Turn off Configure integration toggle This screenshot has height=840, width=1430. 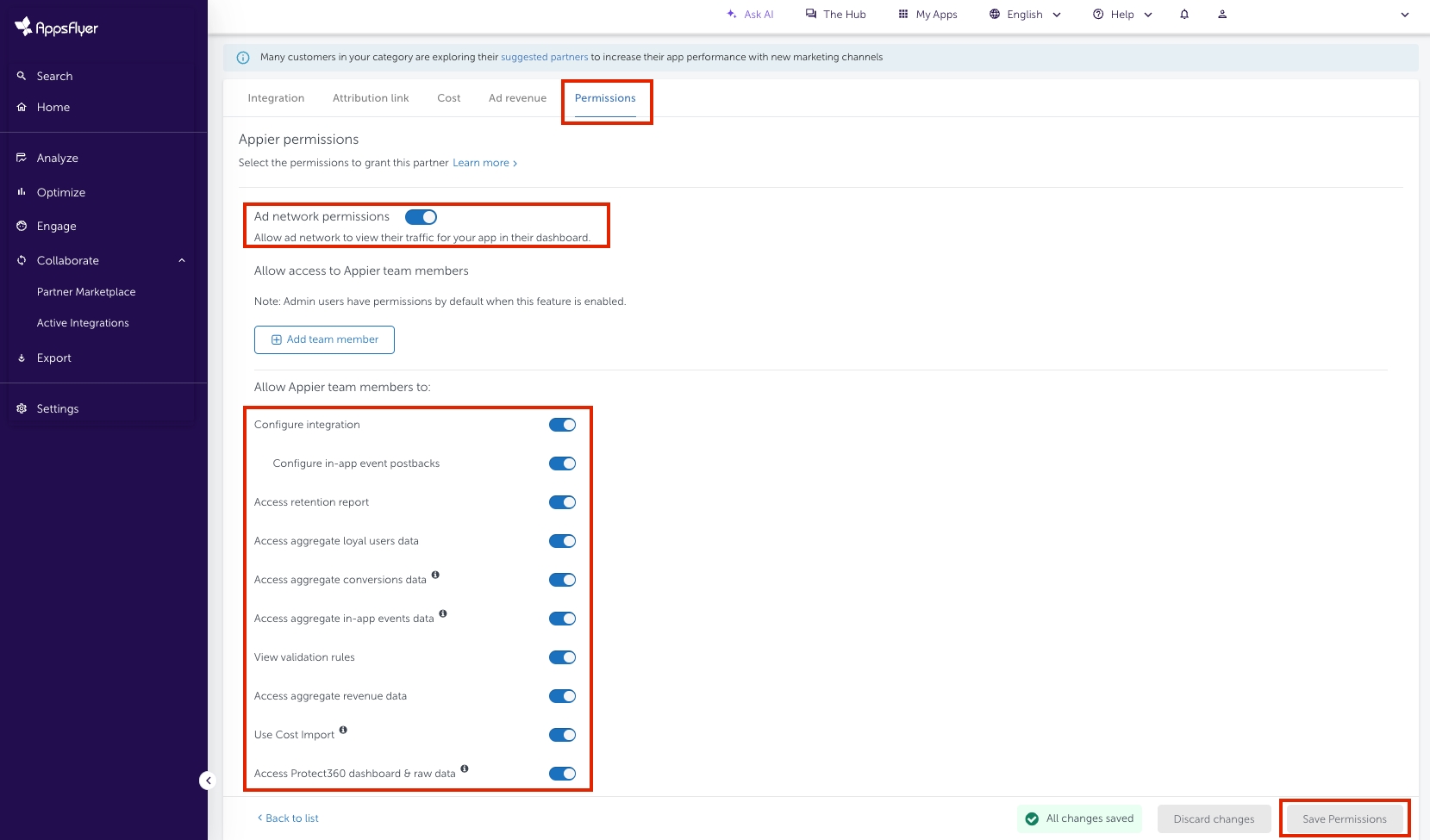click(x=562, y=425)
